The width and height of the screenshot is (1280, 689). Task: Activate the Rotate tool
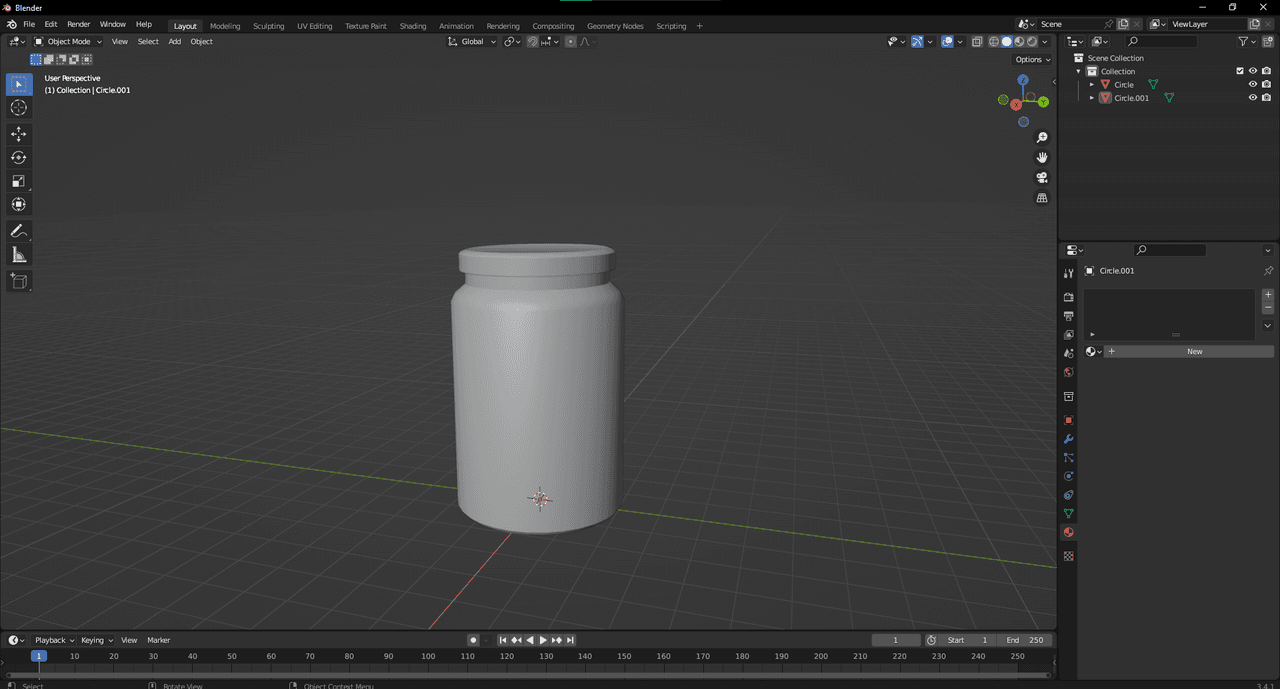19,157
